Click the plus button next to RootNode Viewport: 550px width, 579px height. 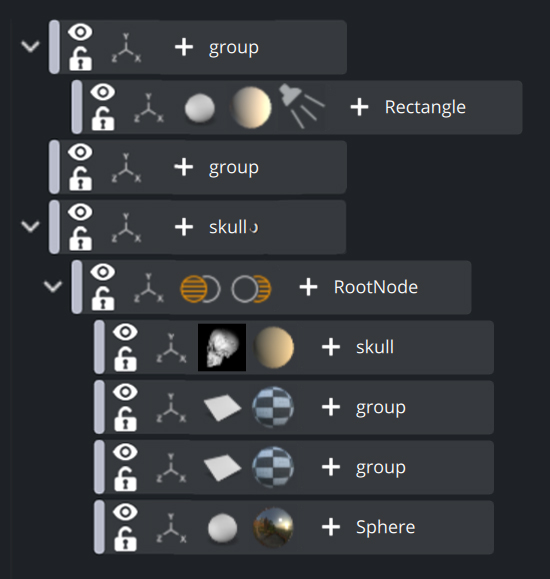308,287
